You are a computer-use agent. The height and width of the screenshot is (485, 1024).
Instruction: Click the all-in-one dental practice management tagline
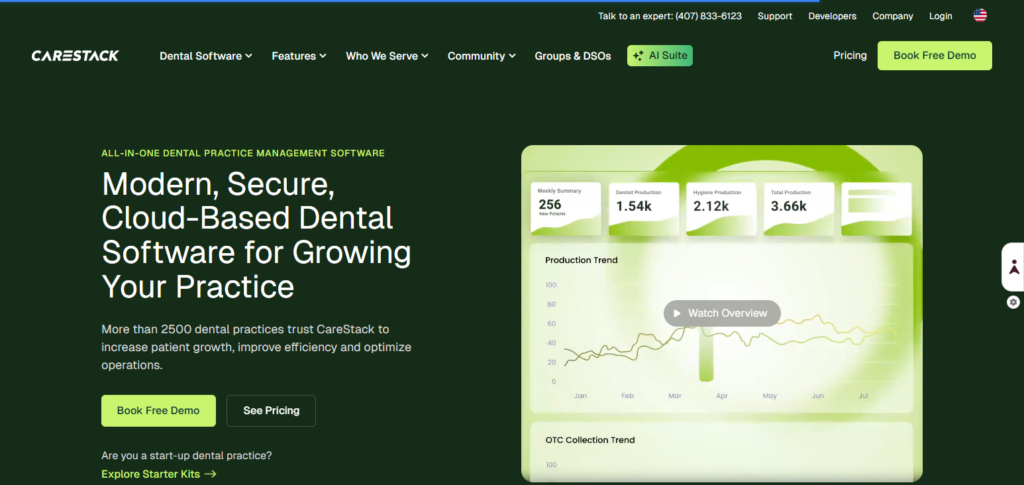[x=243, y=153]
